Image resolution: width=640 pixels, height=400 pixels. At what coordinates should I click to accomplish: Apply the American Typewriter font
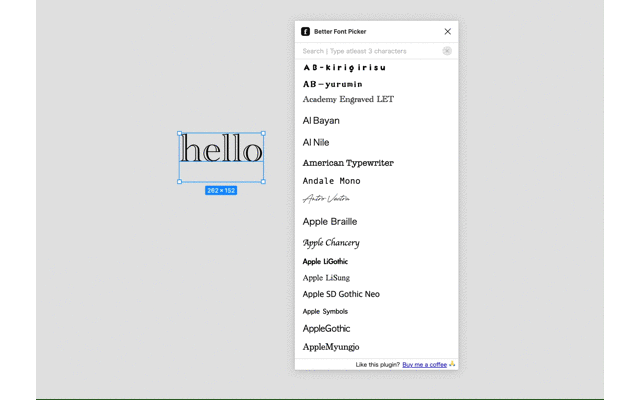pos(348,163)
